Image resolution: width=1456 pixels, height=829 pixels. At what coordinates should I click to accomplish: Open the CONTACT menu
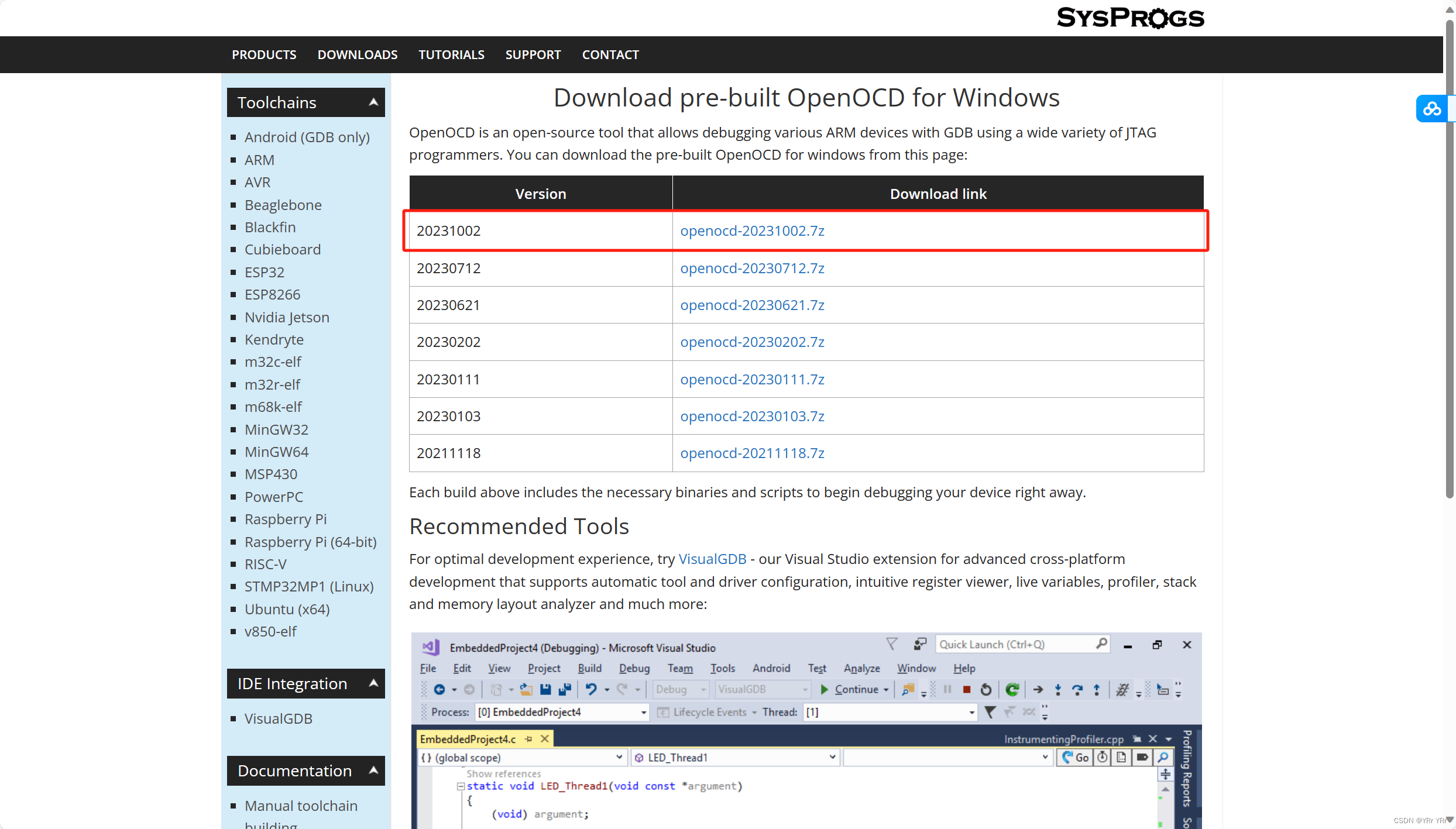point(610,54)
